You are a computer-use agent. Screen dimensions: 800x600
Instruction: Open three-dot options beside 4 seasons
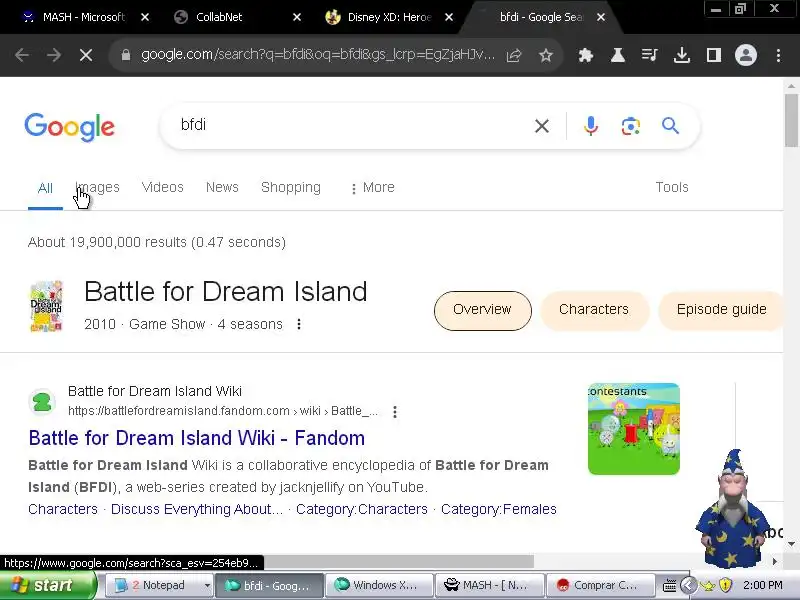(299, 324)
